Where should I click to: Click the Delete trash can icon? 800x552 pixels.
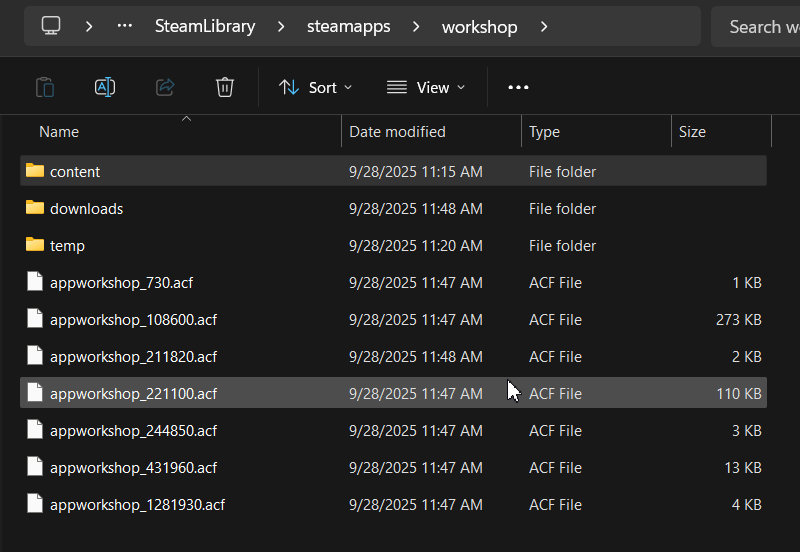225,87
